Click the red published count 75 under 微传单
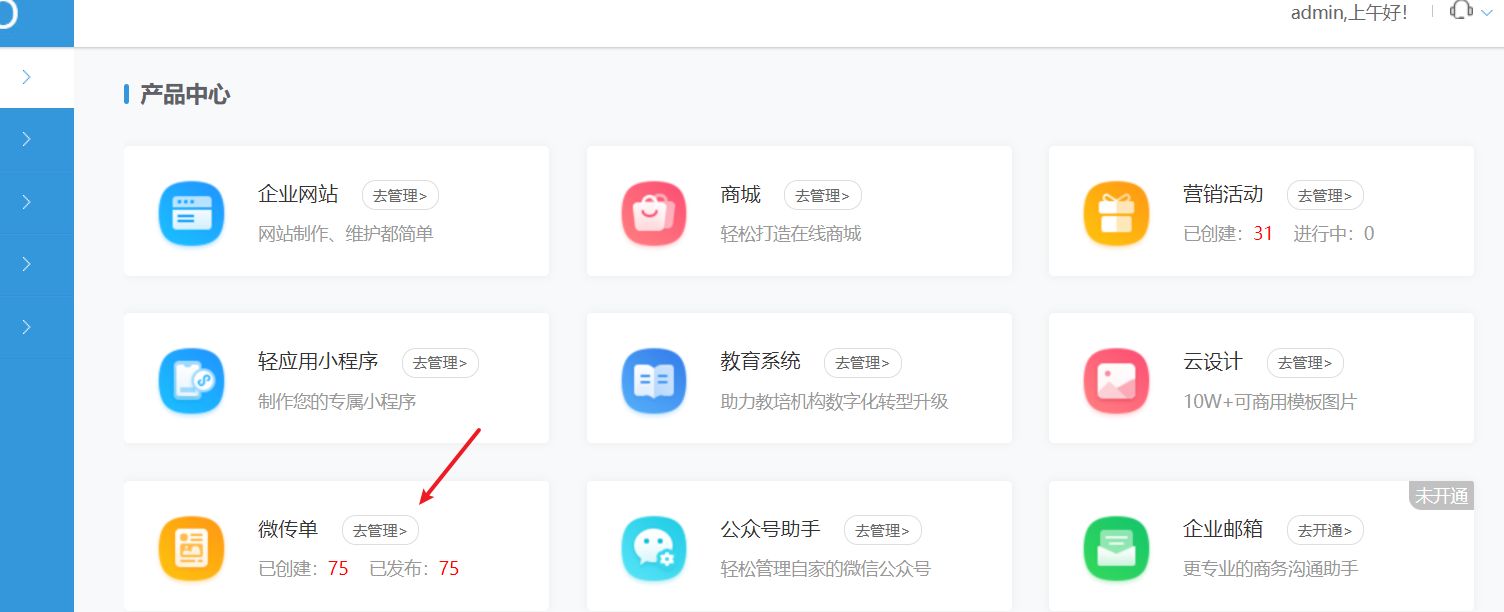Image resolution: width=1504 pixels, height=612 pixels. (x=449, y=568)
